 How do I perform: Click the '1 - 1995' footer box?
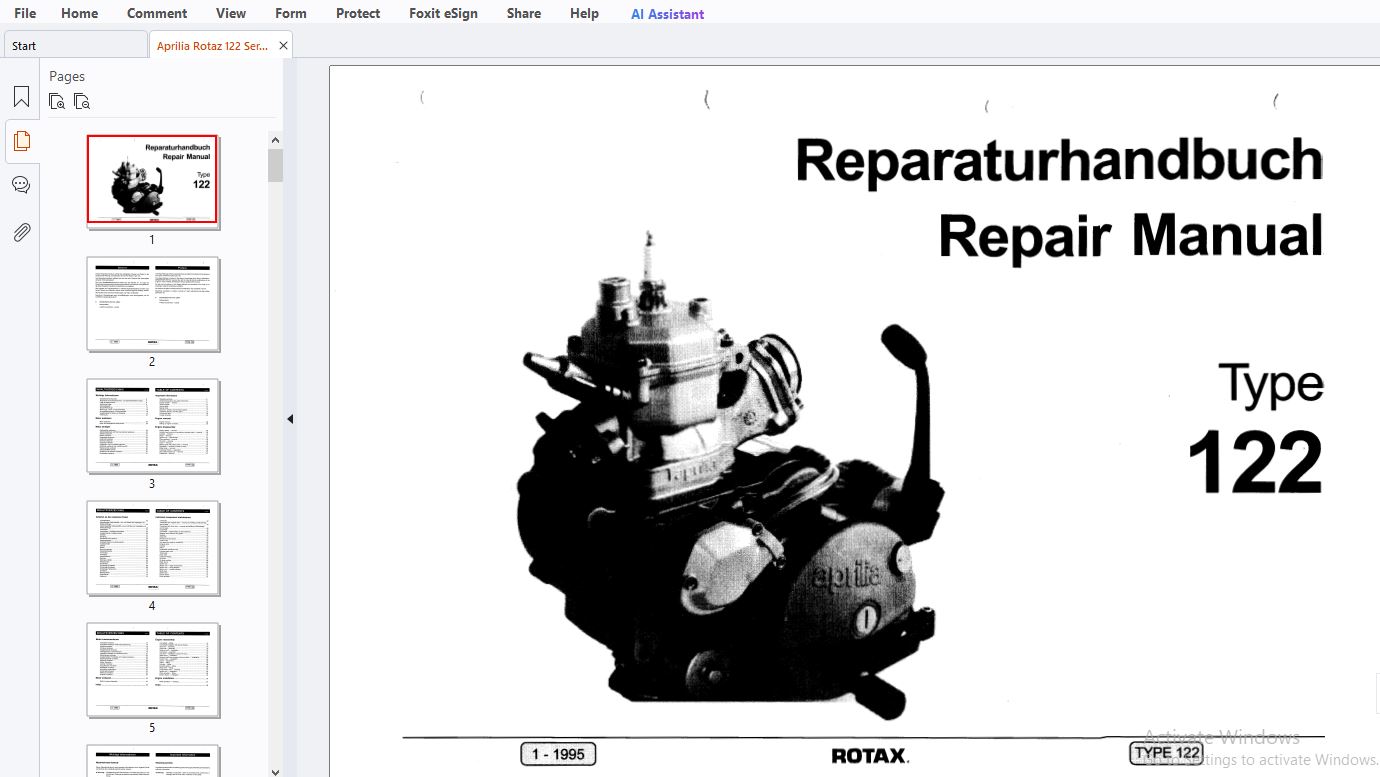click(558, 754)
